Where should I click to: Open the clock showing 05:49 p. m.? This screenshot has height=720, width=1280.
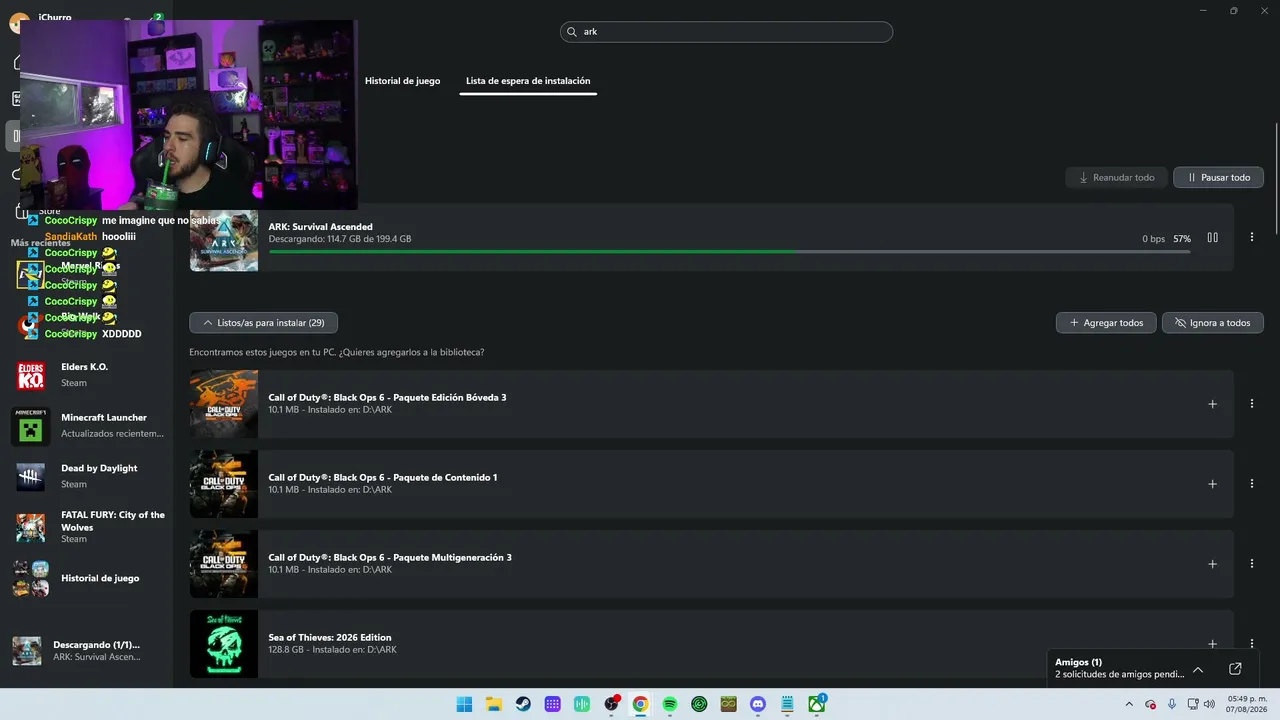1246,704
